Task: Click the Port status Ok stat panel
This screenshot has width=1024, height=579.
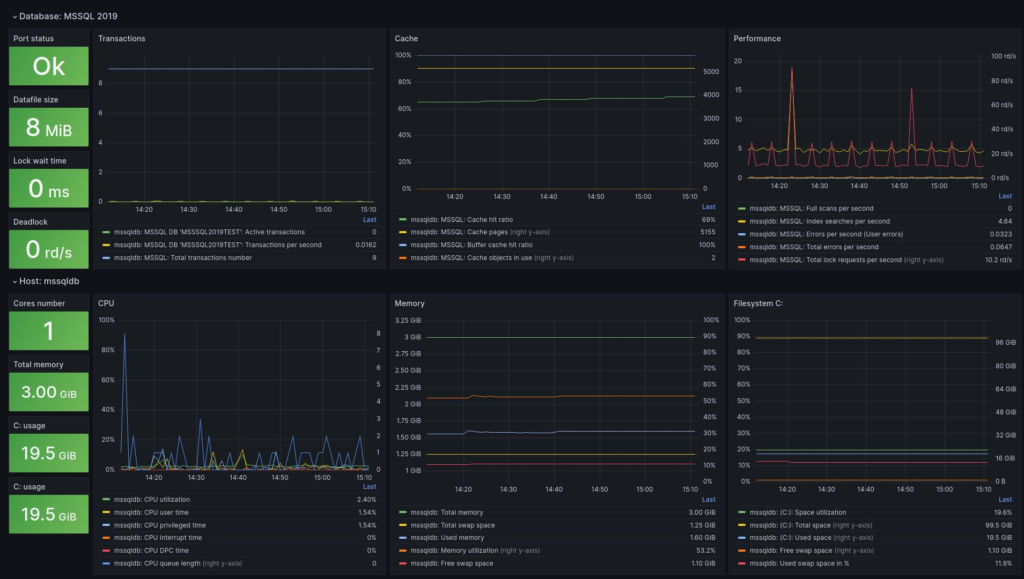Action: [49, 66]
